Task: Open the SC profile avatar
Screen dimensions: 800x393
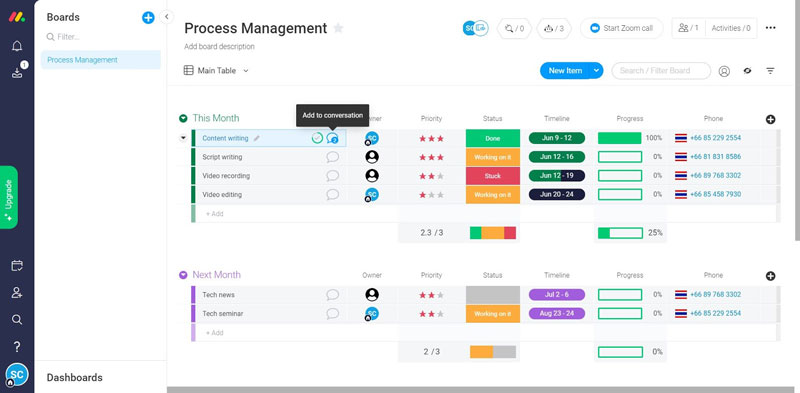Action: point(17,375)
